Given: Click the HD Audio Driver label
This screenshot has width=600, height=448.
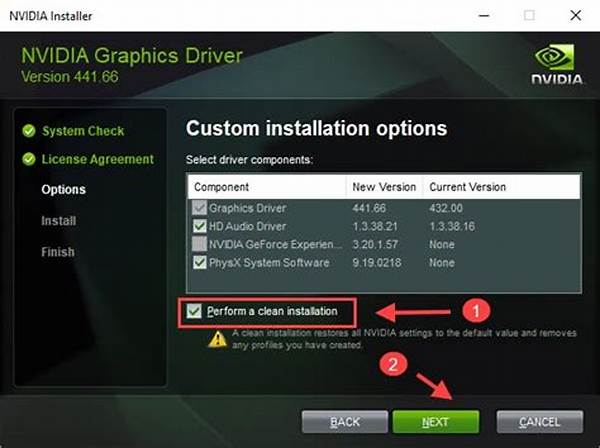Looking at the screenshot, I should pos(248,226).
